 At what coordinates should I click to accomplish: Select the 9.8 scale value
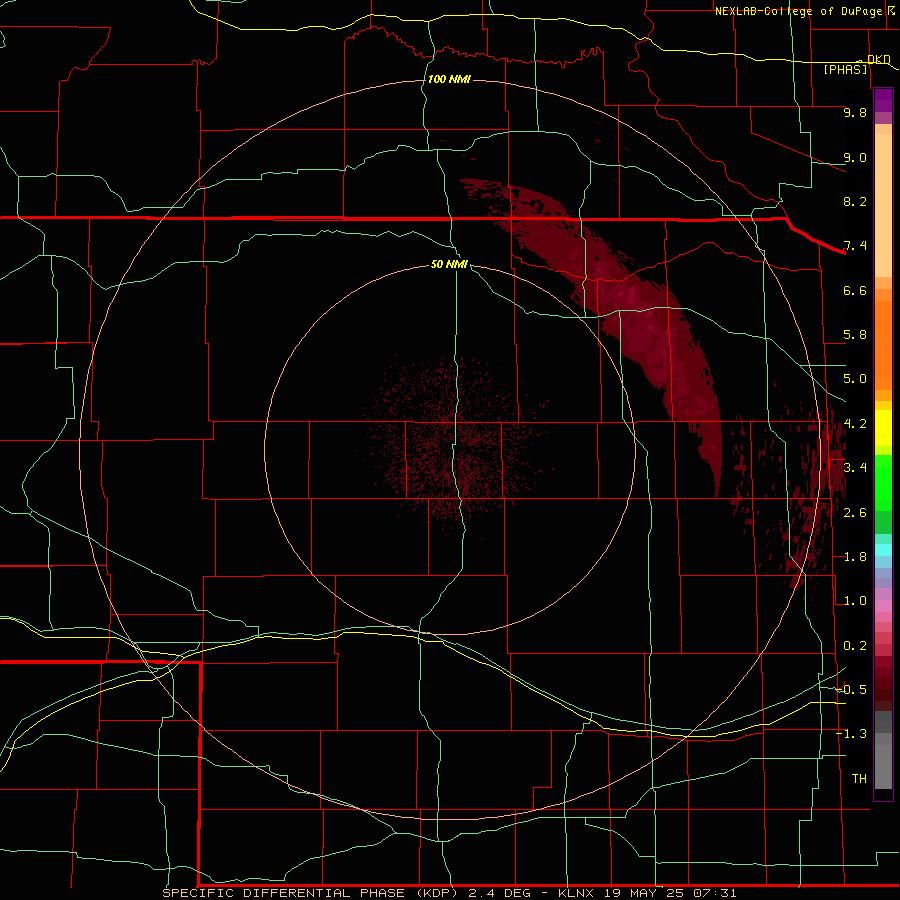tap(855, 113)
